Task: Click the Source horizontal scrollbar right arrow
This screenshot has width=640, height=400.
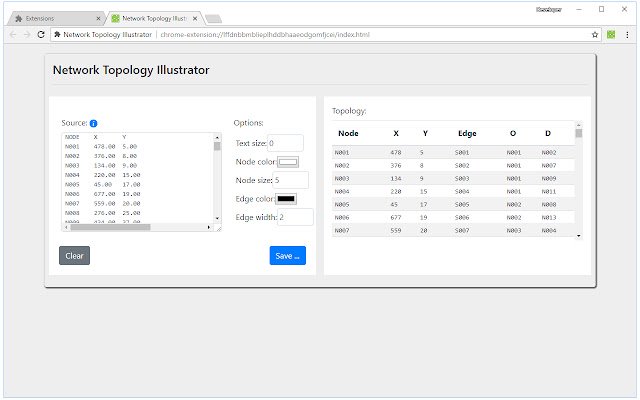Action: (209, 227)
